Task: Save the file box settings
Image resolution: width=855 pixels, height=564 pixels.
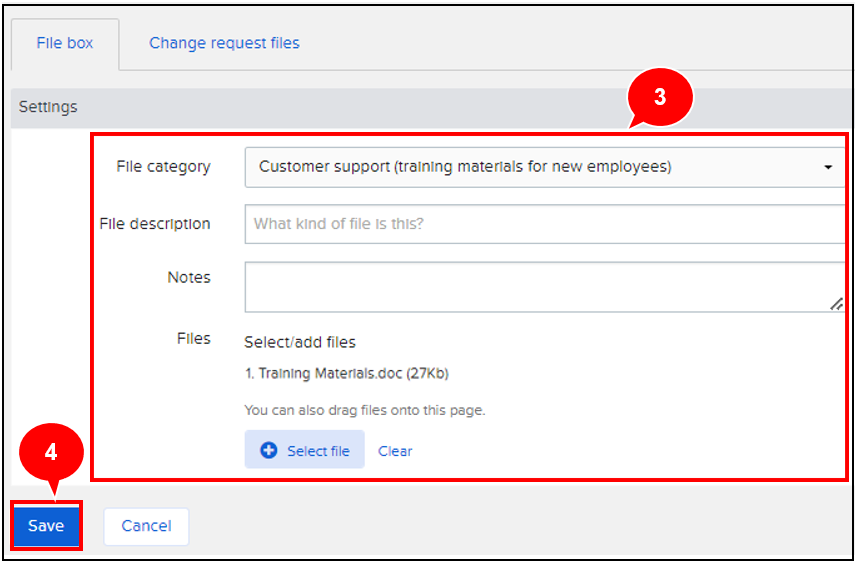Action: point(46,526)
